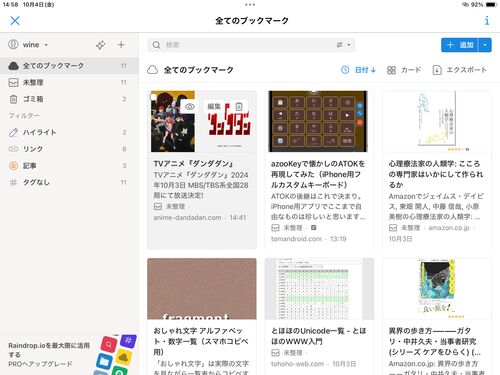This screenshot has height=375, width=500.
Task: Click the sparkle AI suggestions icon
Action: pyautogui.click(x=101, y=45)
